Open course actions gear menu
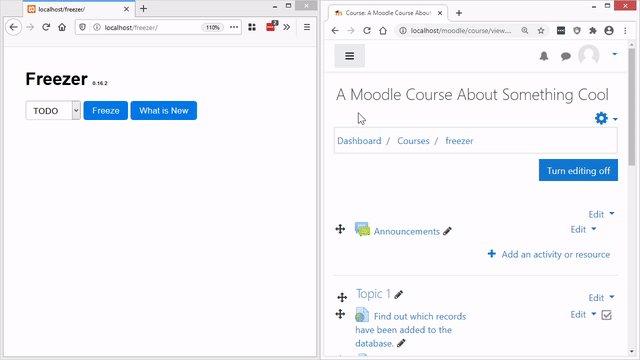This screenshot has width=640, height=360. click(606, 118)
